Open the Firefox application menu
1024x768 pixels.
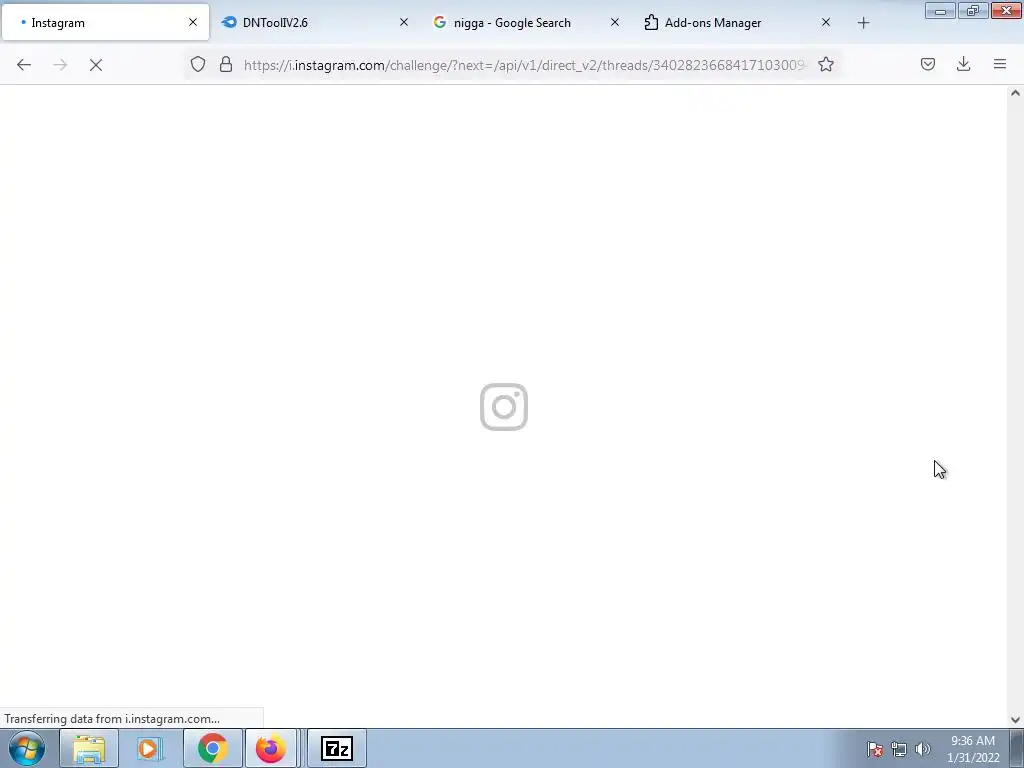999,64
